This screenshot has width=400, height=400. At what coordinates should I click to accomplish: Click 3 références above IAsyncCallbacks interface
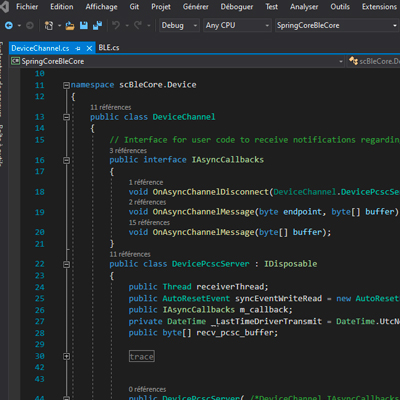click(128, 151)
